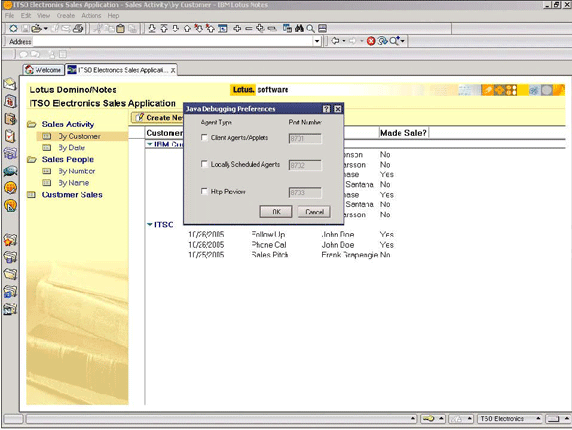Open the Edit menu
The width and height of the screenshot is (572, 430).
[26, 16]
